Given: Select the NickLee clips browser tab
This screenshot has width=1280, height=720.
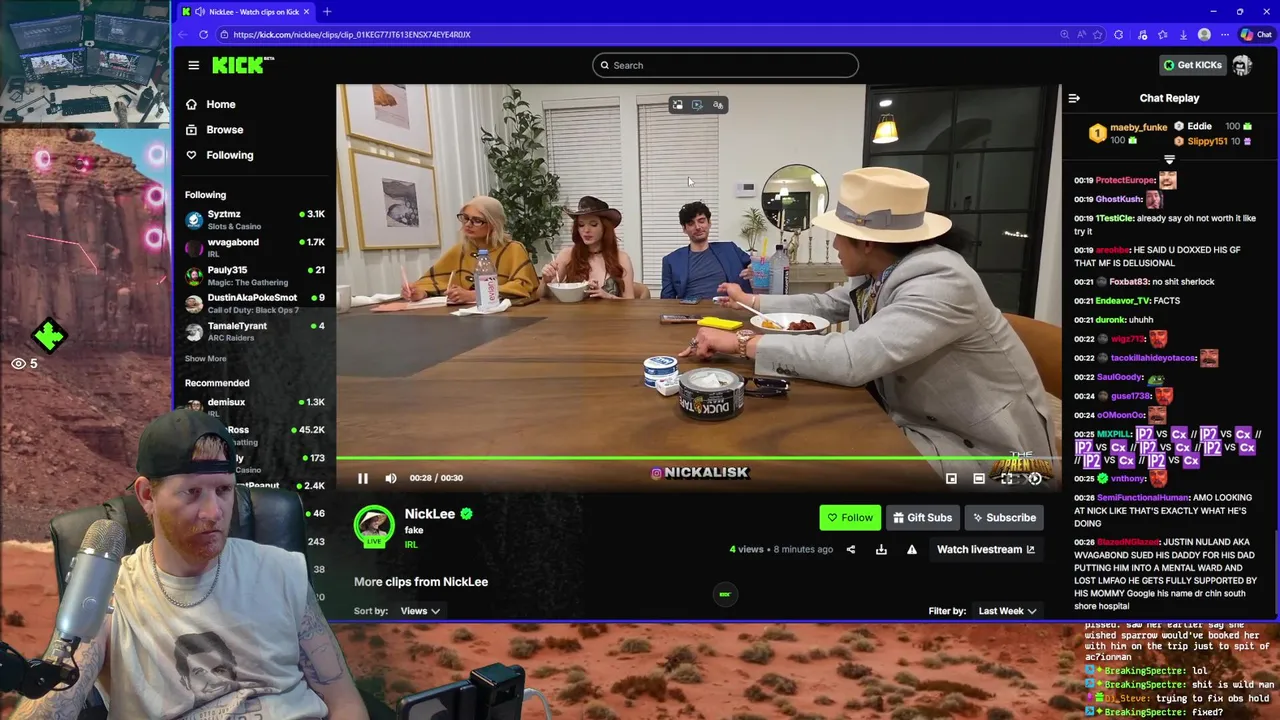Looking at the screenshot, I should [x=247, y=11].
